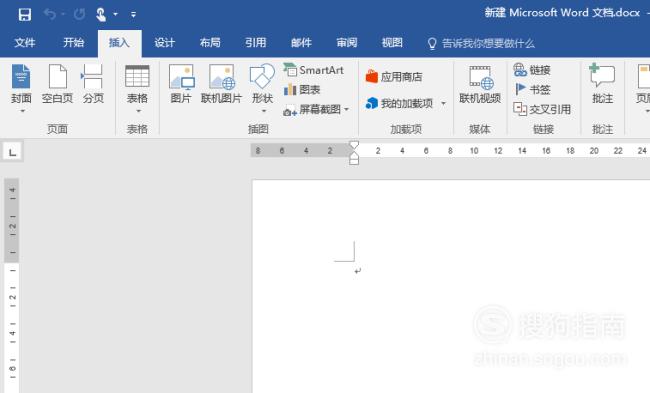Open the 应用商店 add-in store

point(394,77)
